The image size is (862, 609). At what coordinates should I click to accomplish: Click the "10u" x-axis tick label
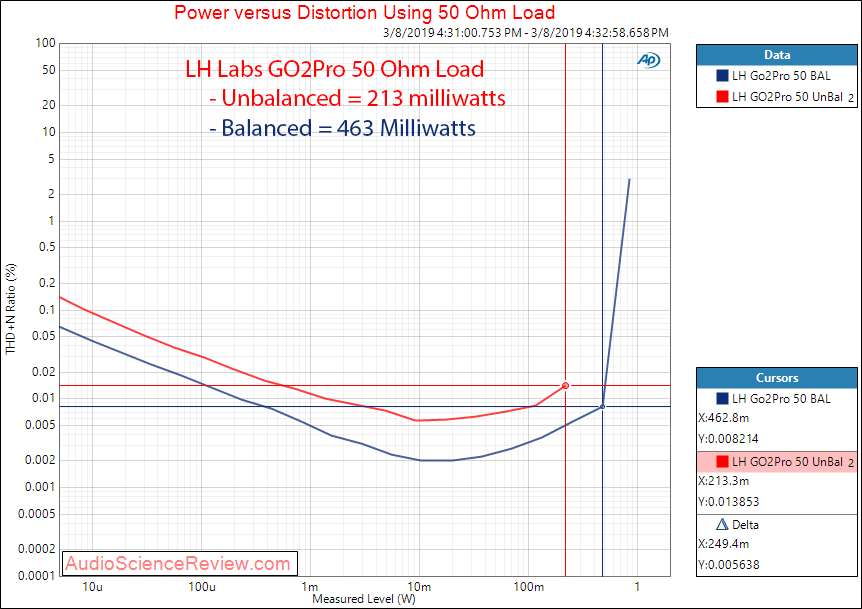tap(92, 586)
